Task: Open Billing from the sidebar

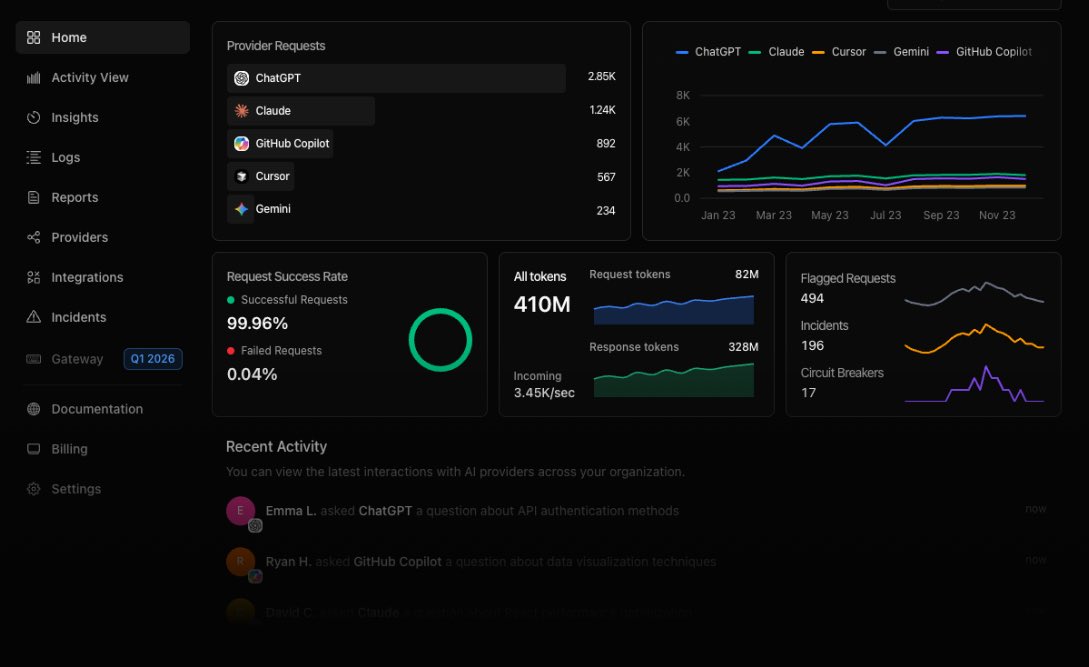Action: [x=103, y=449]
